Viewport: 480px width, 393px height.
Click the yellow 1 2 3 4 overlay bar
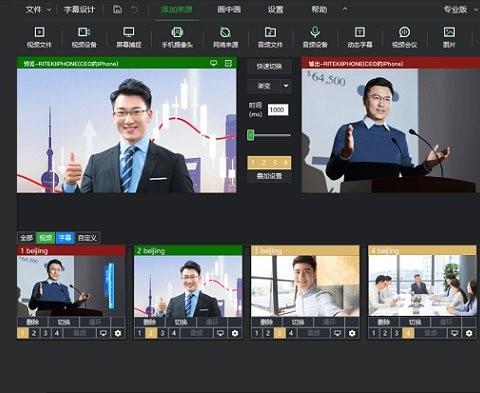tap(269, 162)
